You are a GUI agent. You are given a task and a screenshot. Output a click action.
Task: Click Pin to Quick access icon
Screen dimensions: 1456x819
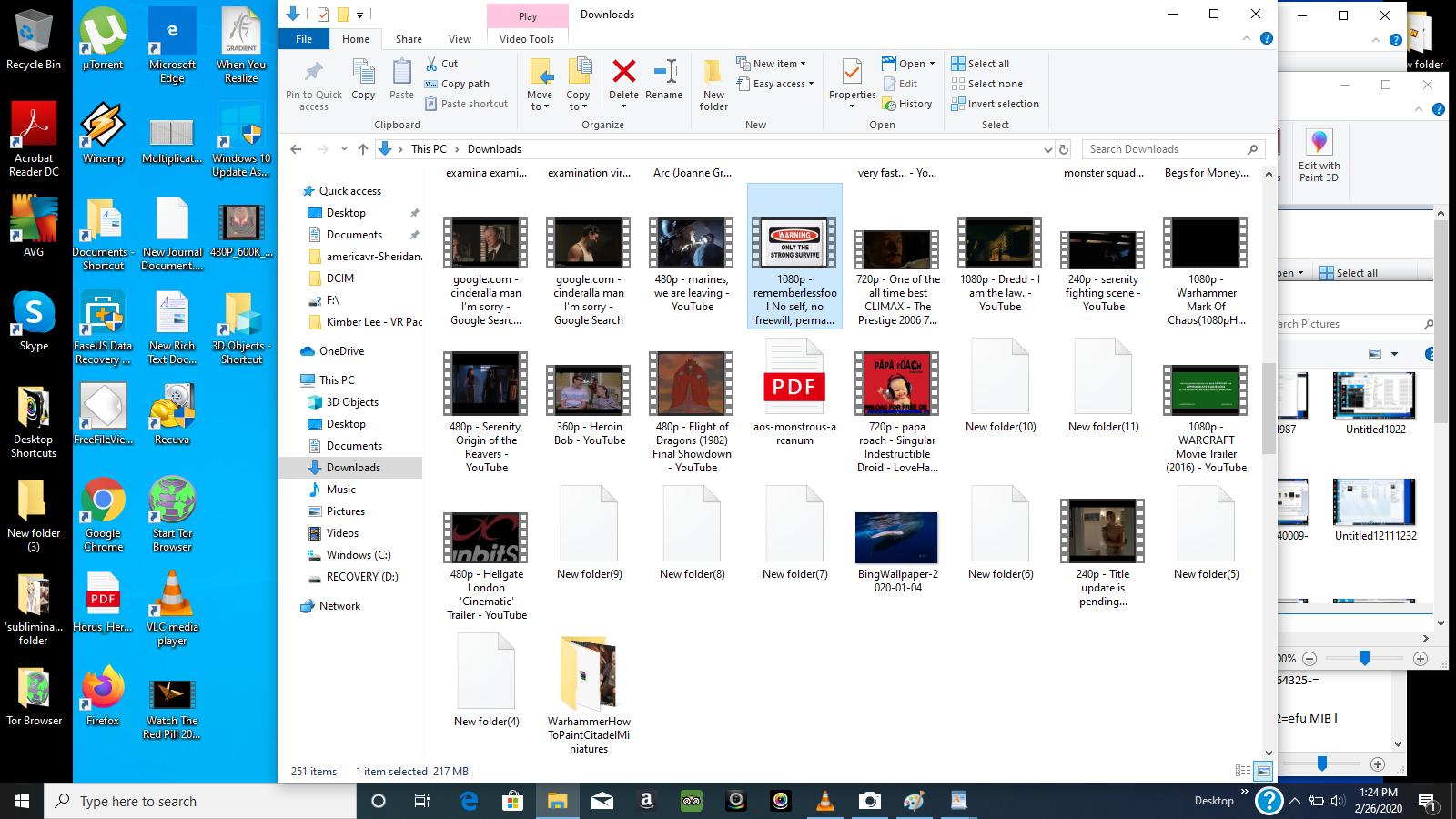coord(314,72)
